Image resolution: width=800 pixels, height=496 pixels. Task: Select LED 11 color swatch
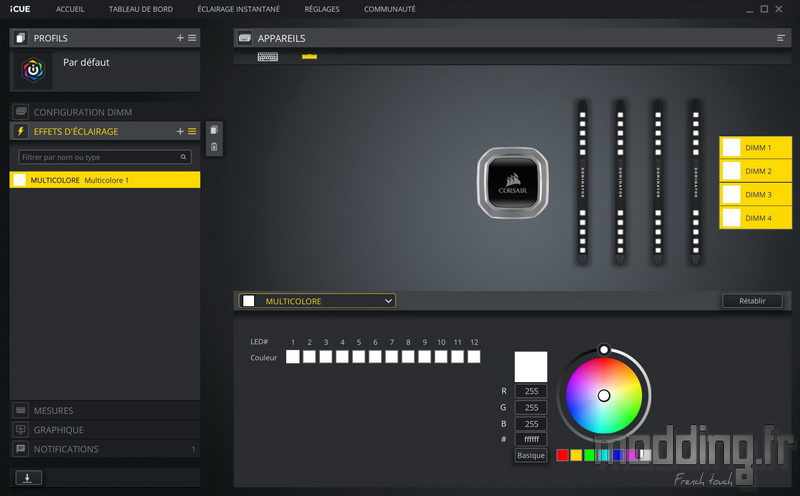point(457,357)
